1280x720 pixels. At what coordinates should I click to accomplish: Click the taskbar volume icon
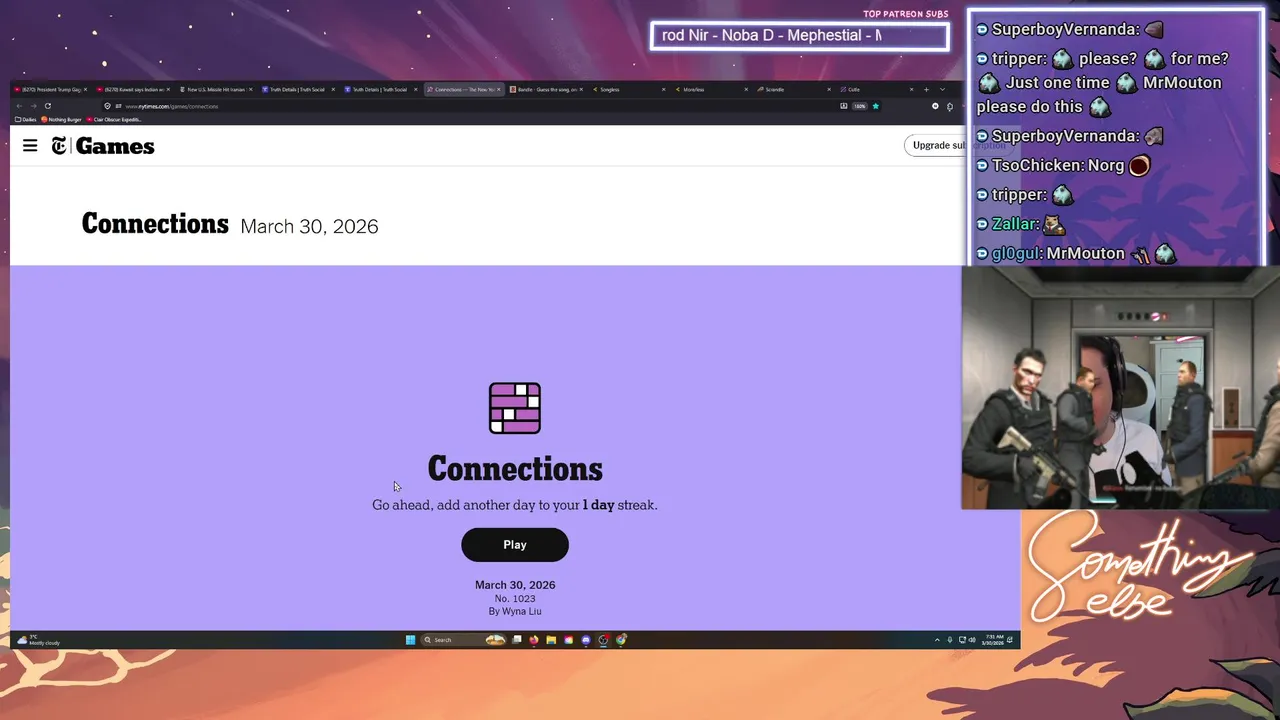(973, 640)
